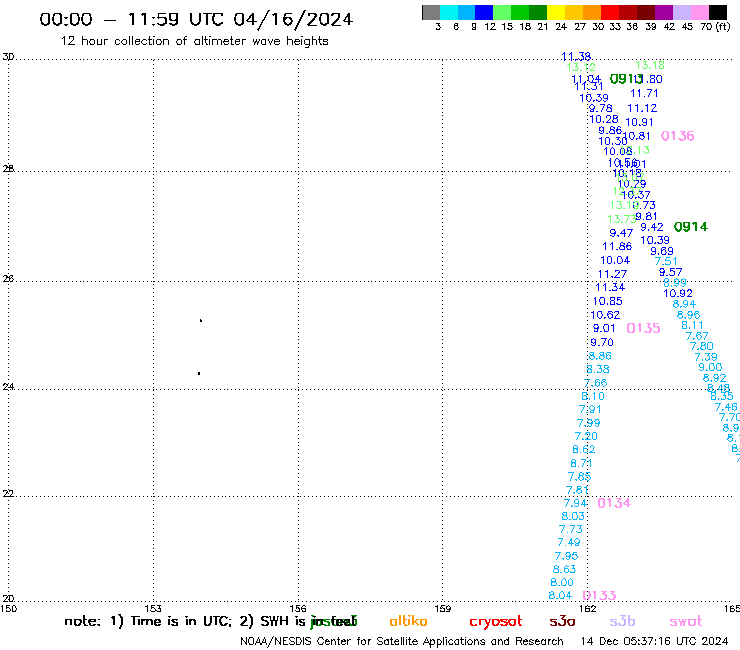Click the wave height value 9.00
The height and width of the screenshot is (650, 740).
point(710,367)
